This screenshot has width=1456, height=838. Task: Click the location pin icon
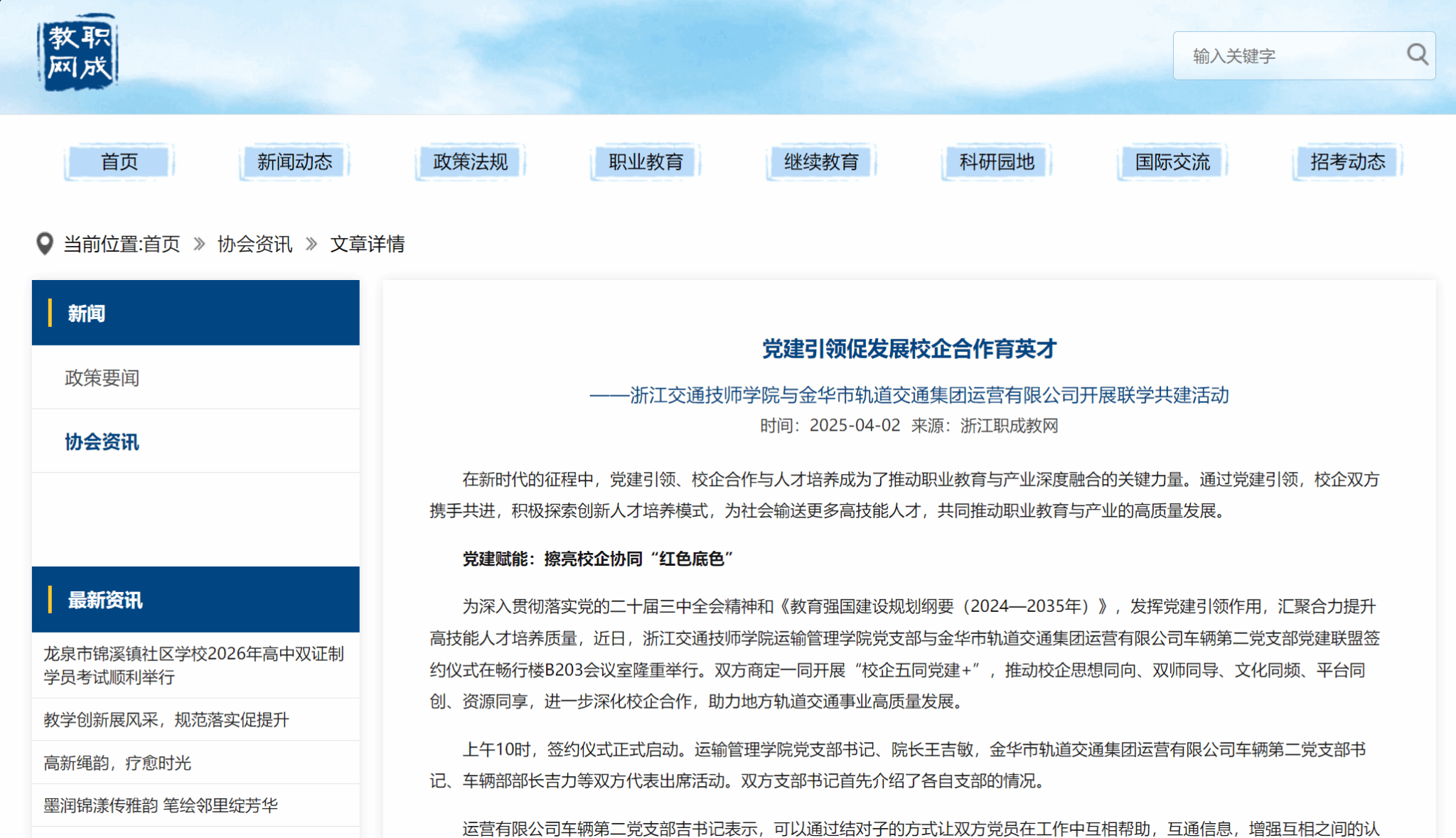pyautogui.click(x=44, y=244)
